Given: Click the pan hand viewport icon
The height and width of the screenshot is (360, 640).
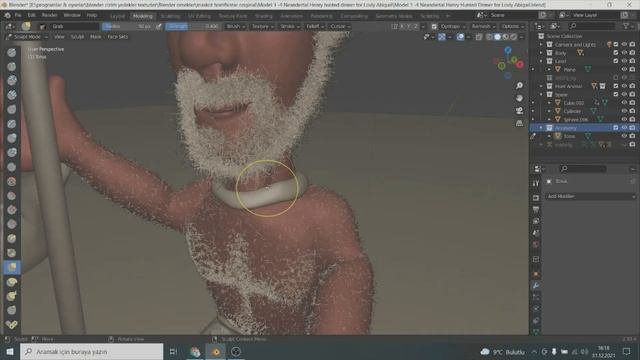Looking at the screenshot, I should click(519, 98).
